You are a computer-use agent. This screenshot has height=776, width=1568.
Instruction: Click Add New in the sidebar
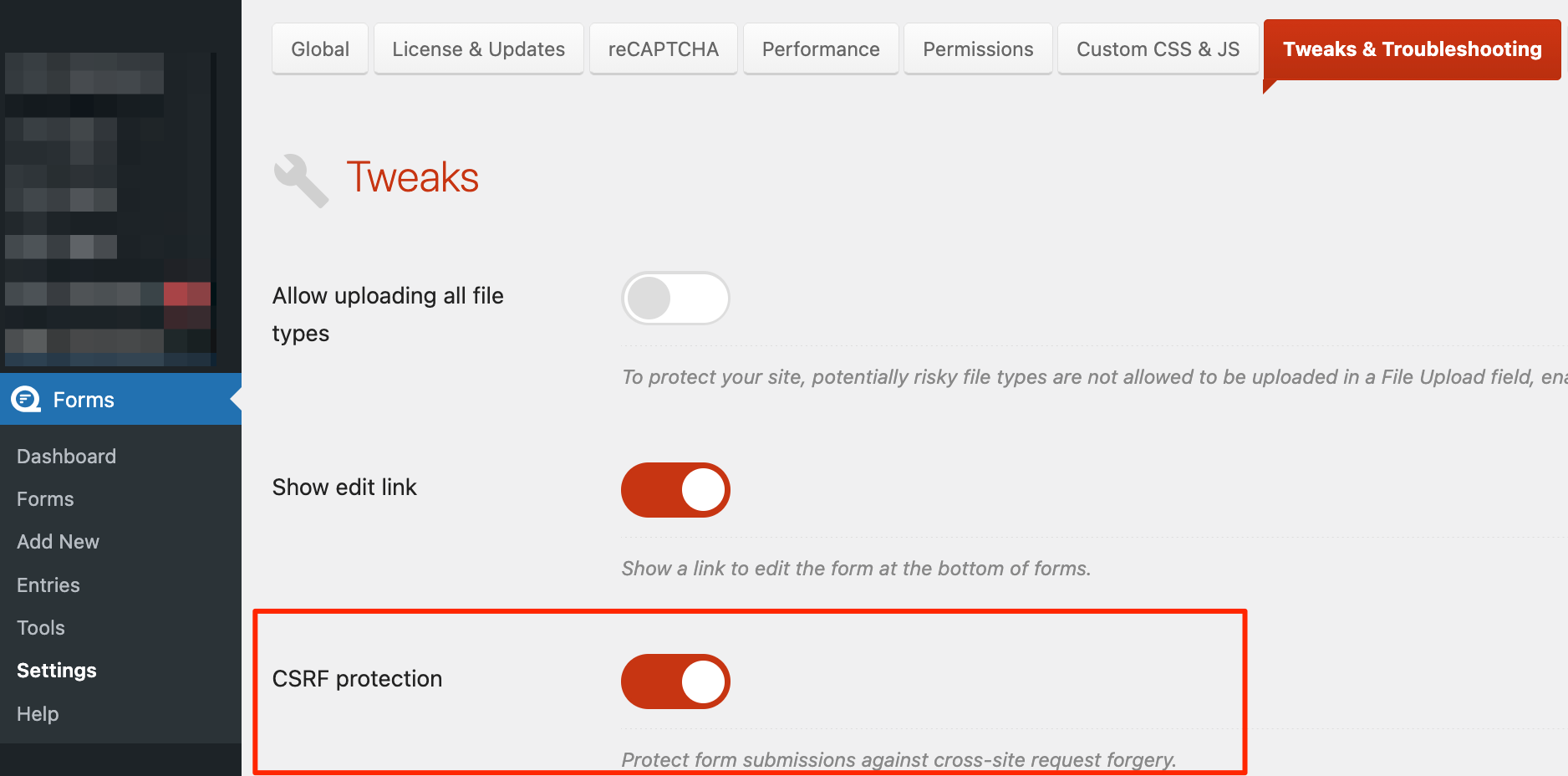(x=59, y=542)
